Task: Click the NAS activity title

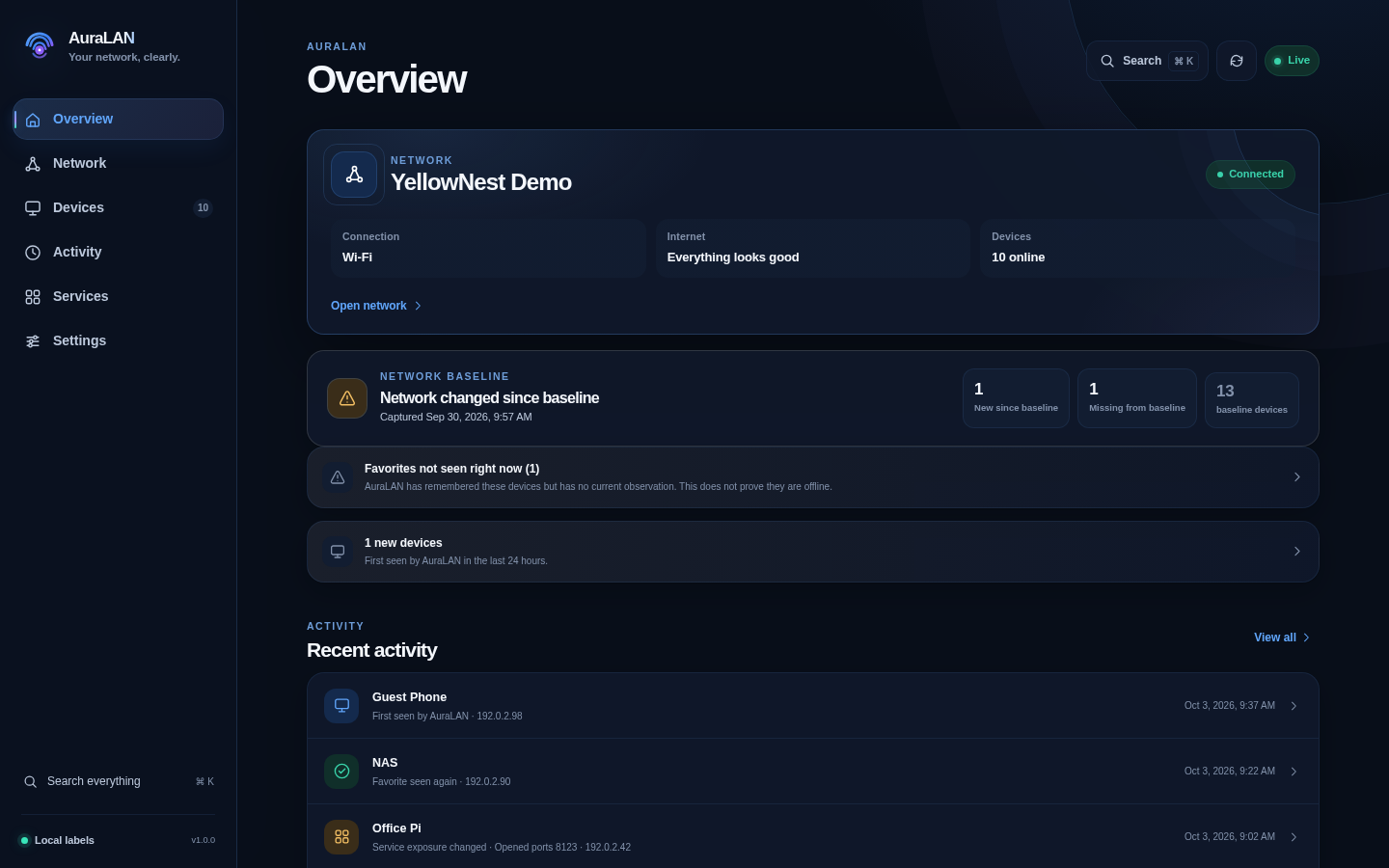Action: pyautogui.click(x=385, y=763)
